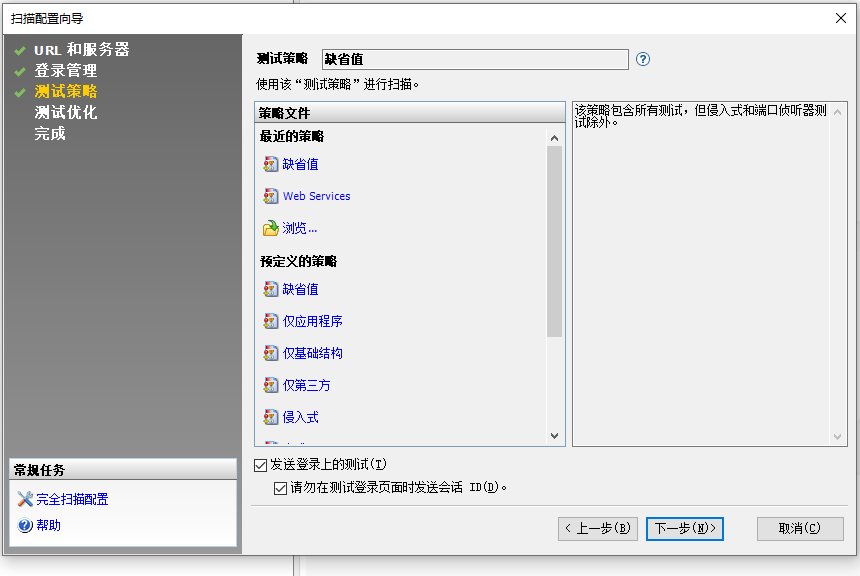Click the 帮助 link in 常规任务
This screenshot has width=860, height=576.
click(x=46, y=524)
